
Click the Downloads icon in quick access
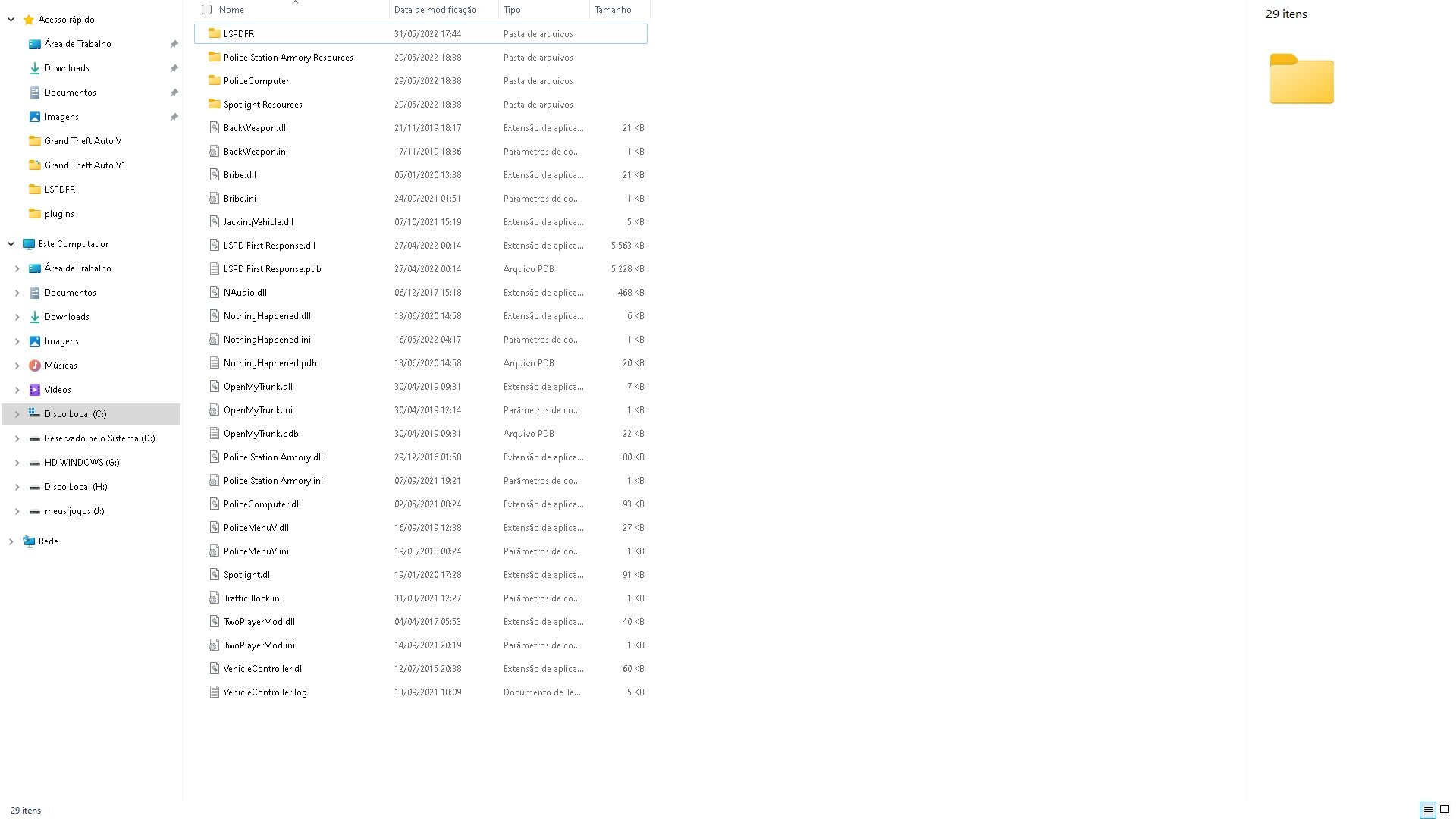coord(35,68)
